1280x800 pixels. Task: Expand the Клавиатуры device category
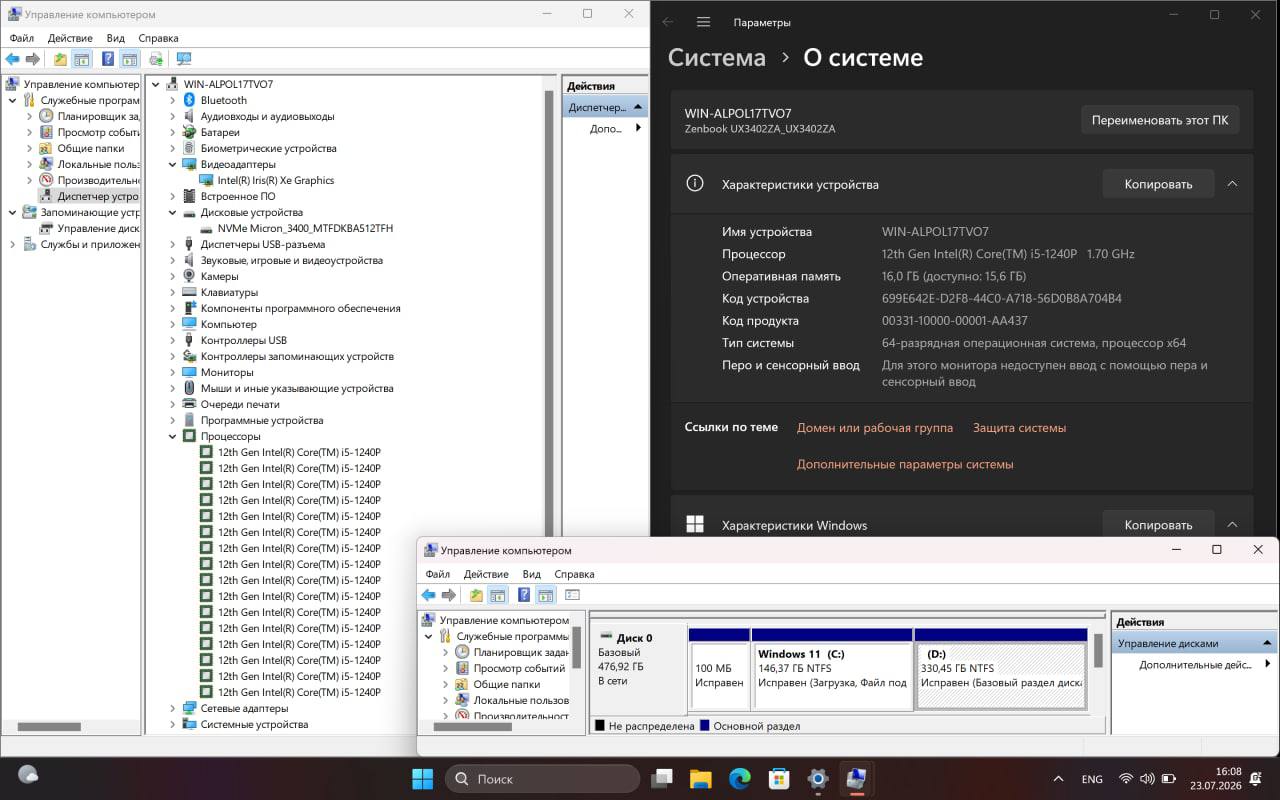click(173, 292)
